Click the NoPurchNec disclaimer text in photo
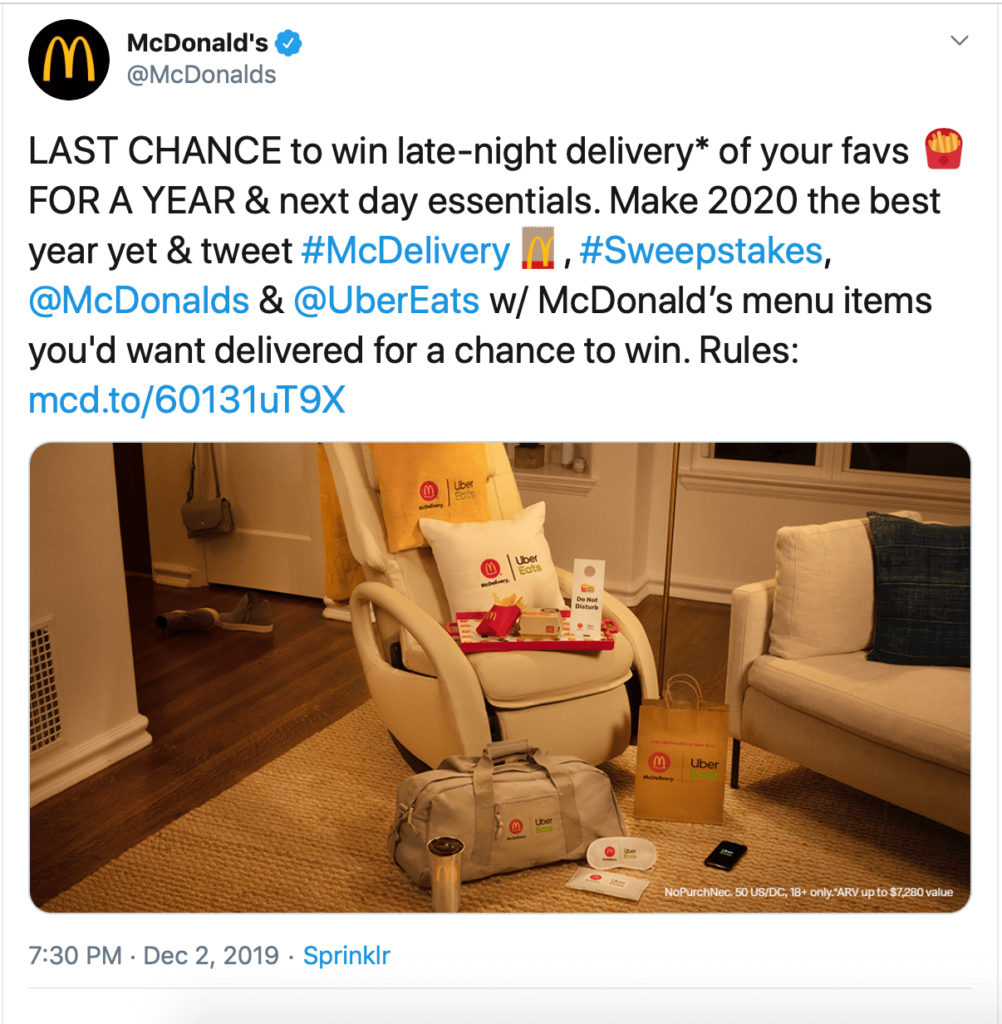This screenshot has height=1024, width=1002. pyautogui.click(x=809, y=892)
